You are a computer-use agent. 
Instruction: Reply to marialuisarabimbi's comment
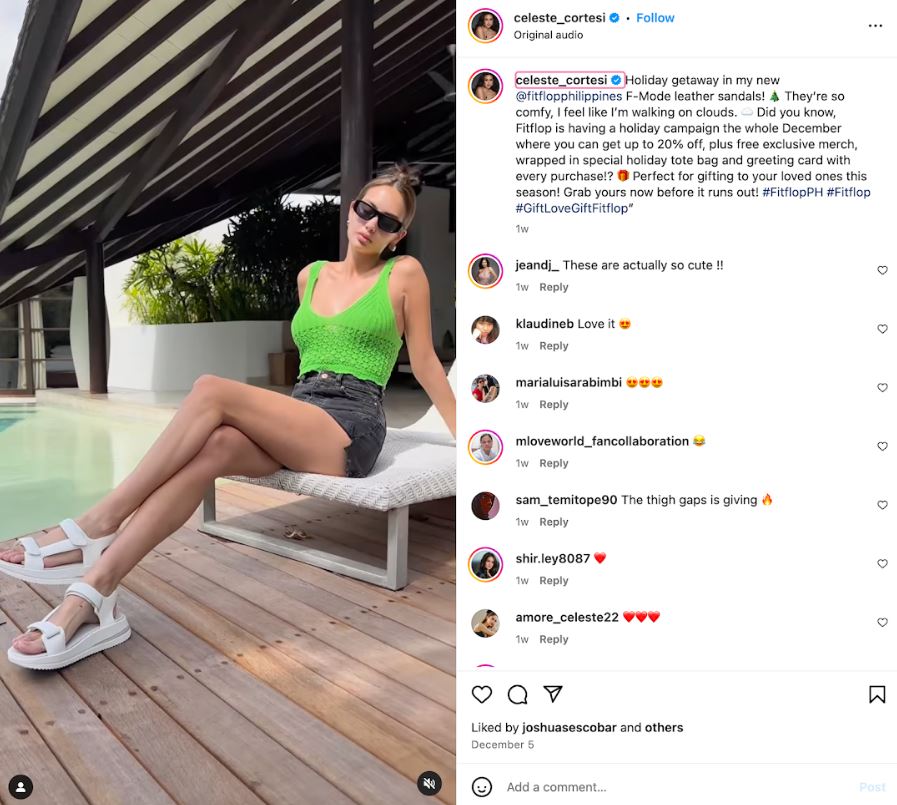coord(553,405)
